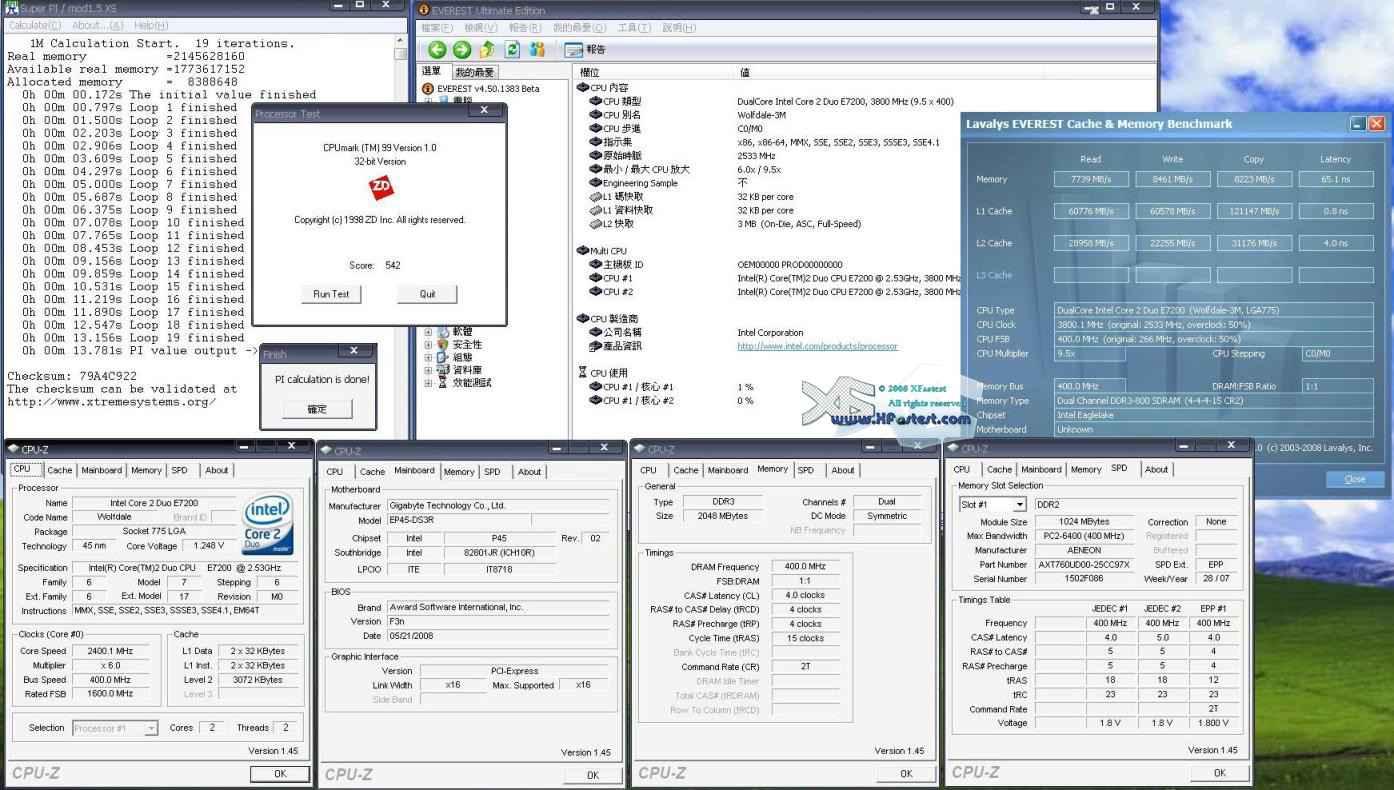This screenshot has height=790, width=1394.
Task: Click the two-people users icon in EVEREST toolbar
Action: [x=537, y=49]
